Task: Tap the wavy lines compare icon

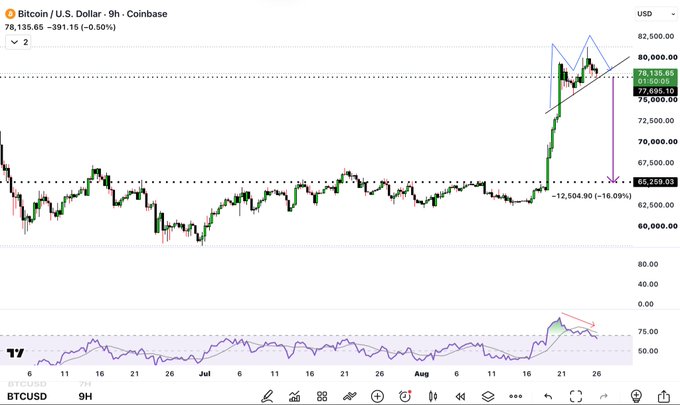Action: click(350, 396)
